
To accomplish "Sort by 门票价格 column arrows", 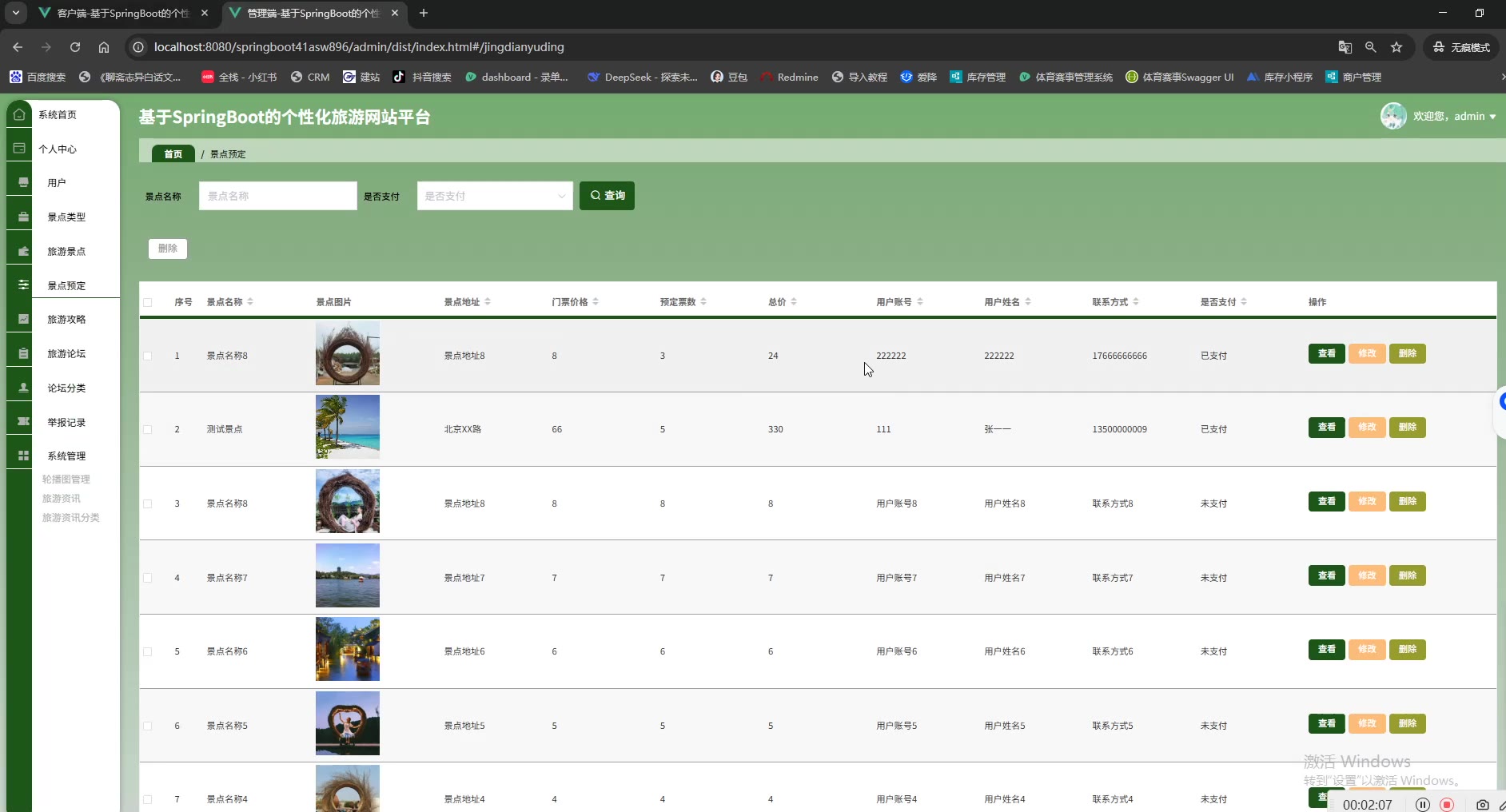I will 596,302.
